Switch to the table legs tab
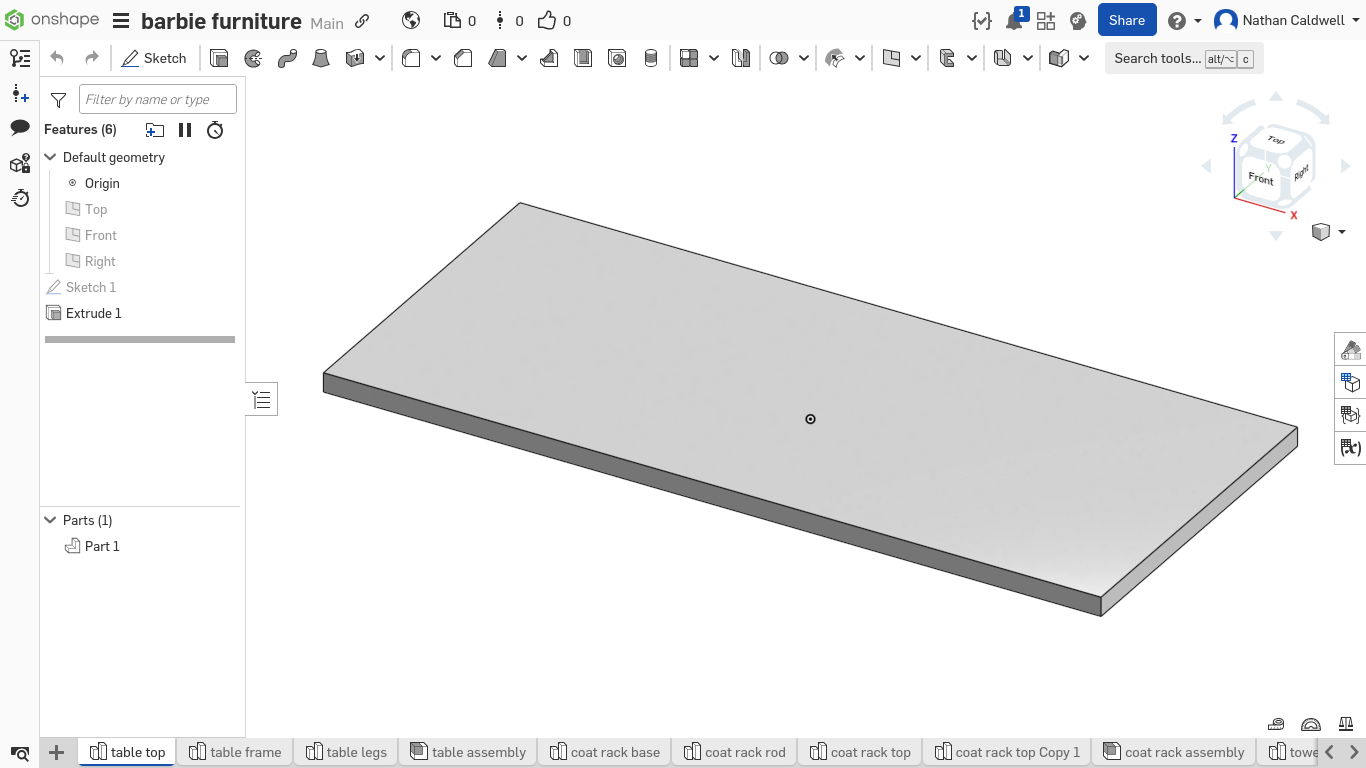 (x=347, y=752)
